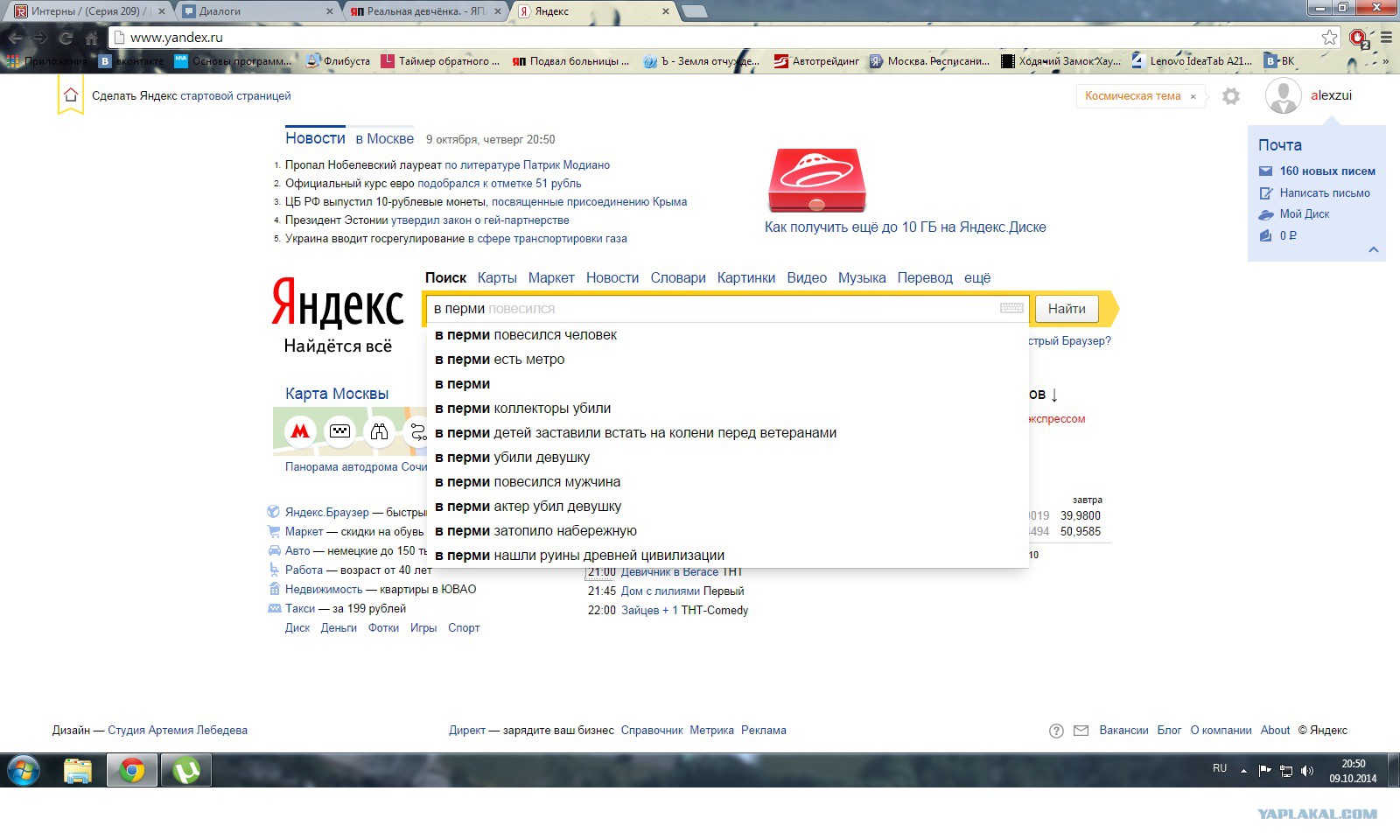The height and width of the screenshot is (840, 1400).
Task: Open the Автотрейдинг bookmark
Action: [x=816, y=61]
